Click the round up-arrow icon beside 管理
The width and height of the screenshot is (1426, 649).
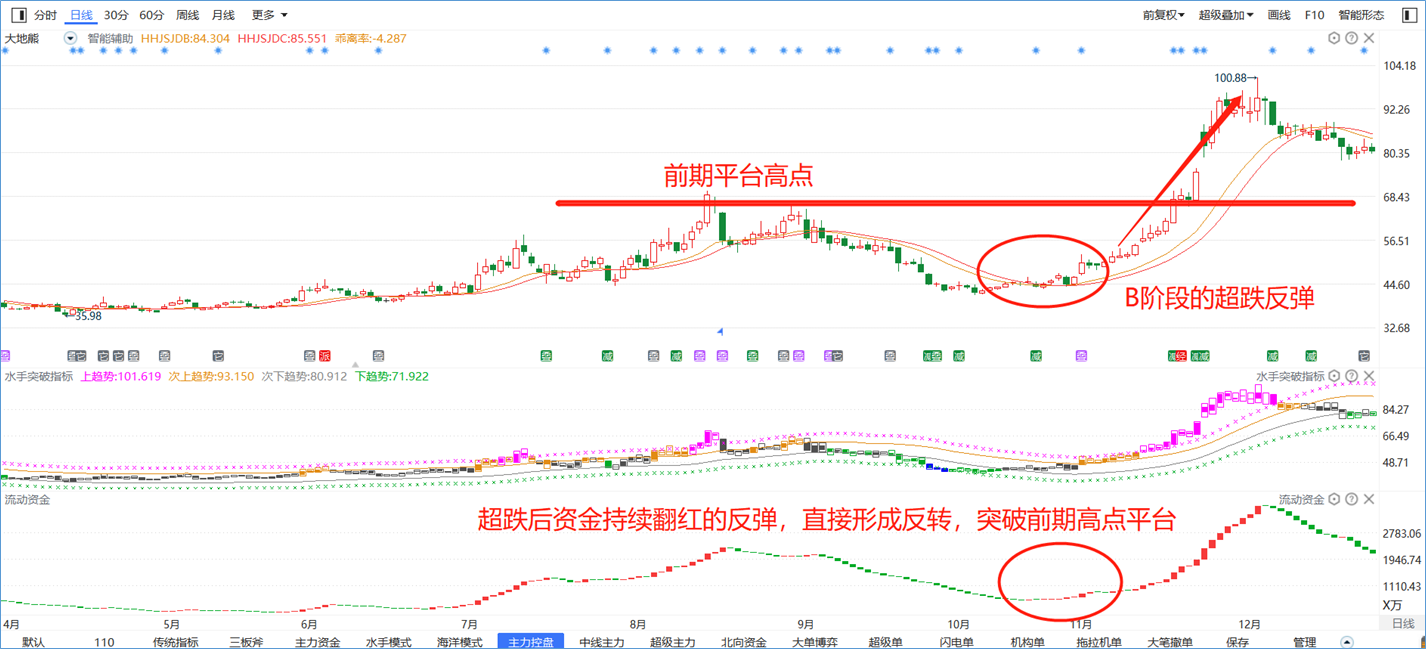coord(1347,642)
